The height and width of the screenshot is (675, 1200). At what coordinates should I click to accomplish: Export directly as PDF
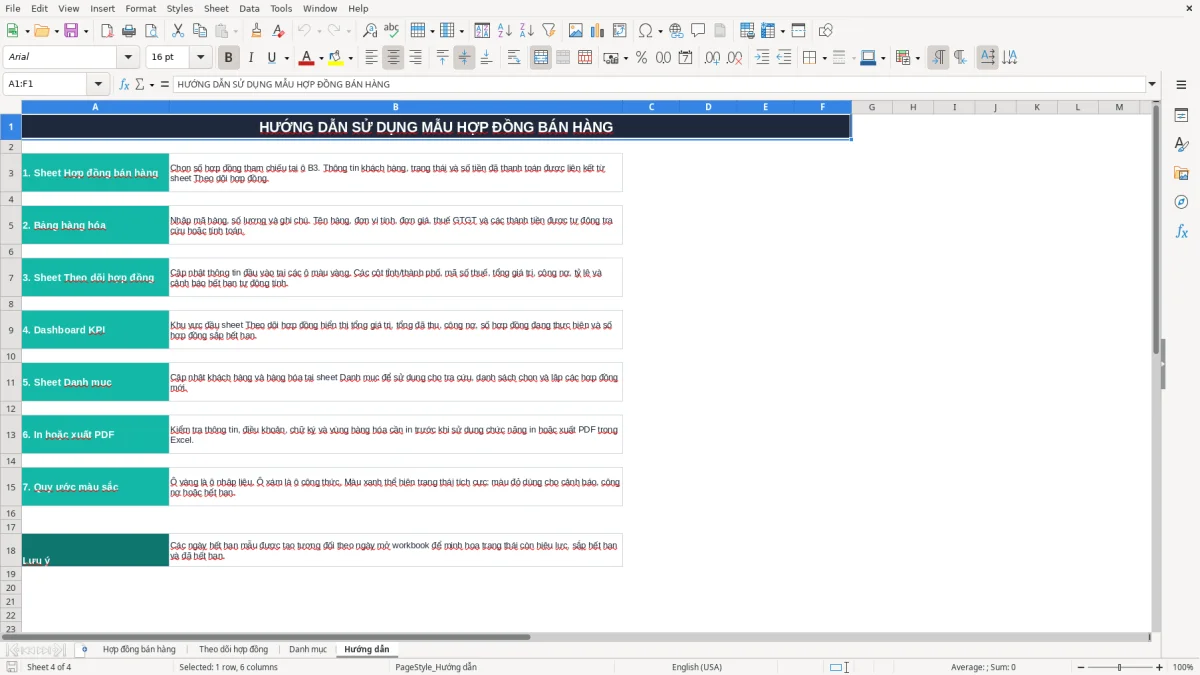click(107, 31)
